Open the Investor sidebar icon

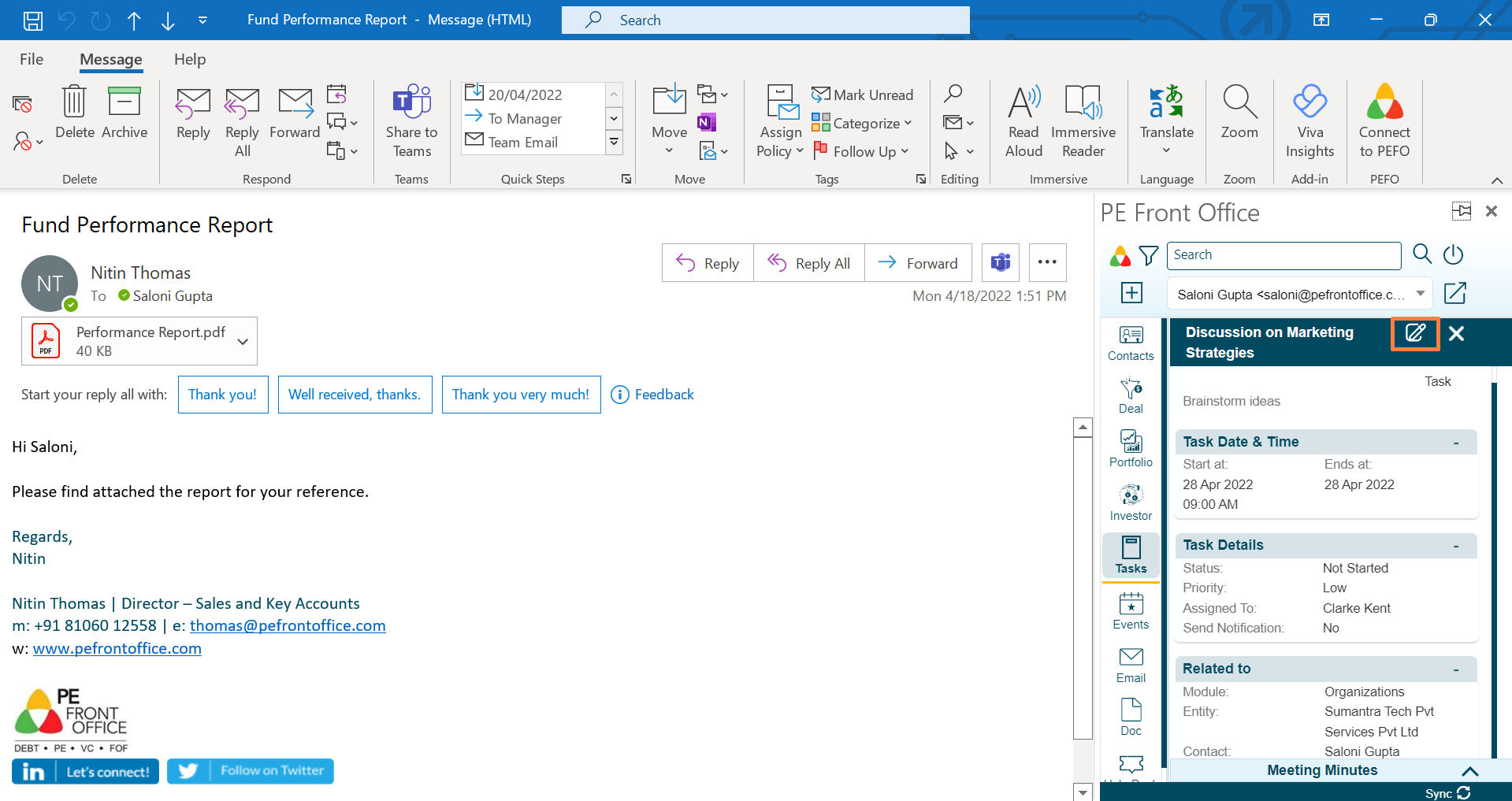point(1131,502)
